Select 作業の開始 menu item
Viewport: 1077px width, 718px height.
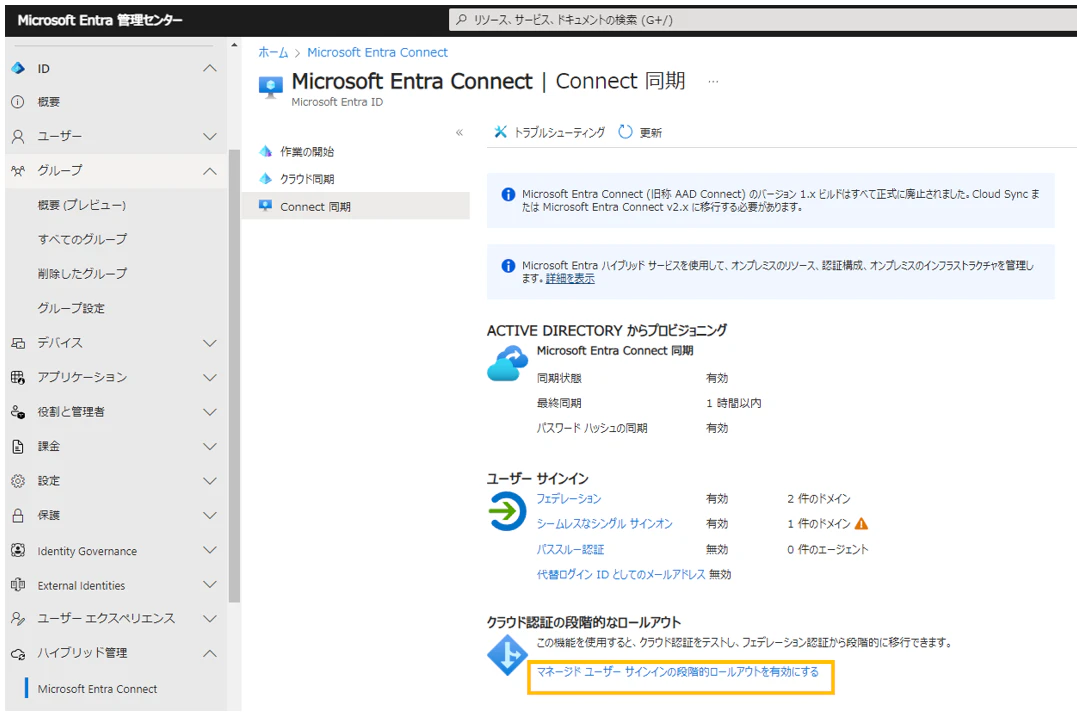click(307, 151)
